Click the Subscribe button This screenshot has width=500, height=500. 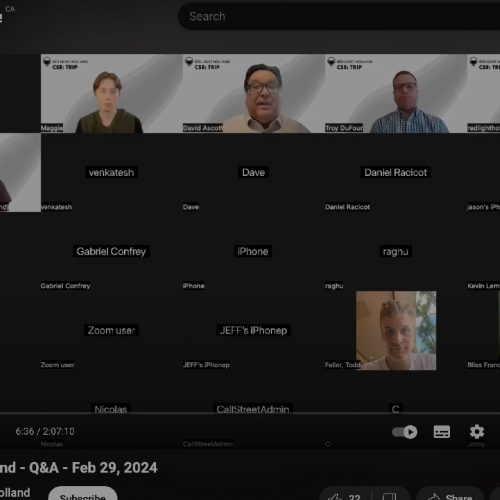(x=83, y=493)
